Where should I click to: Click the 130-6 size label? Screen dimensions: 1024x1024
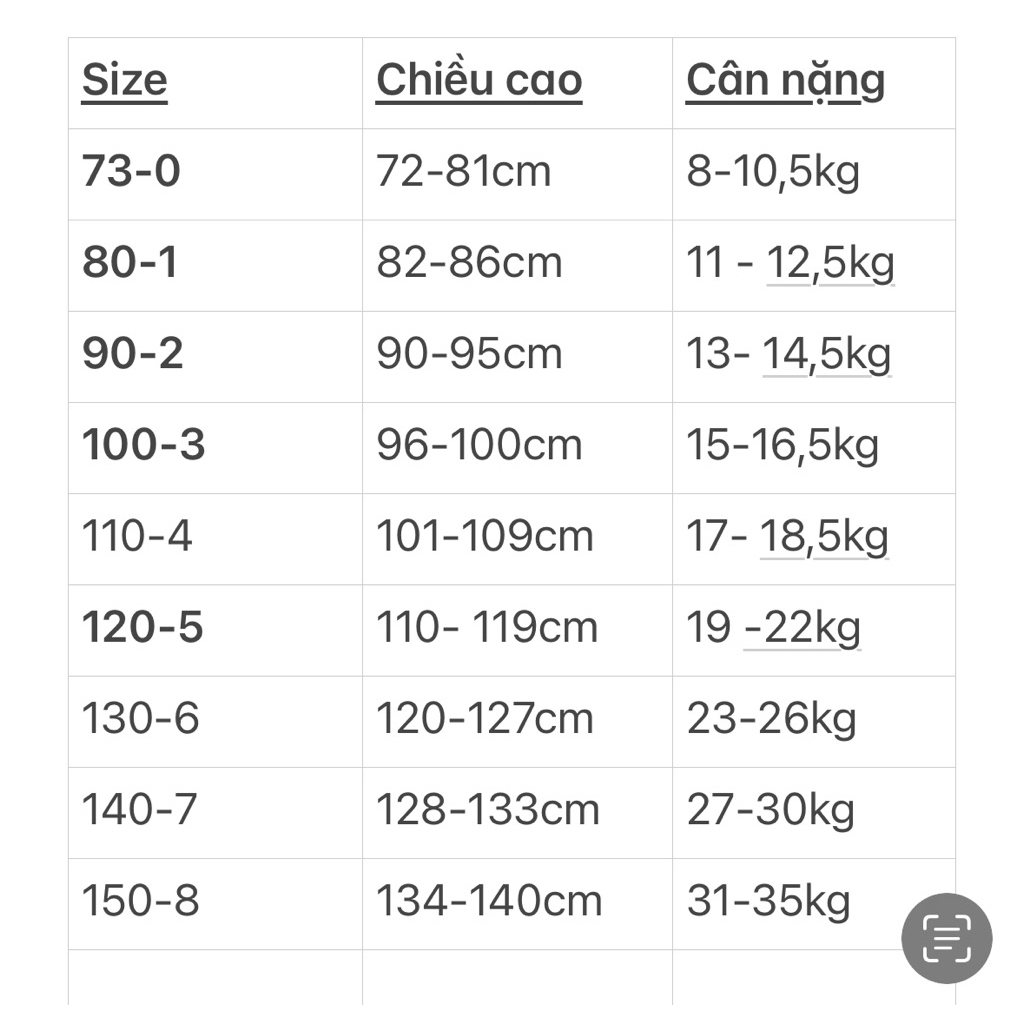click(x=140, y=719)
